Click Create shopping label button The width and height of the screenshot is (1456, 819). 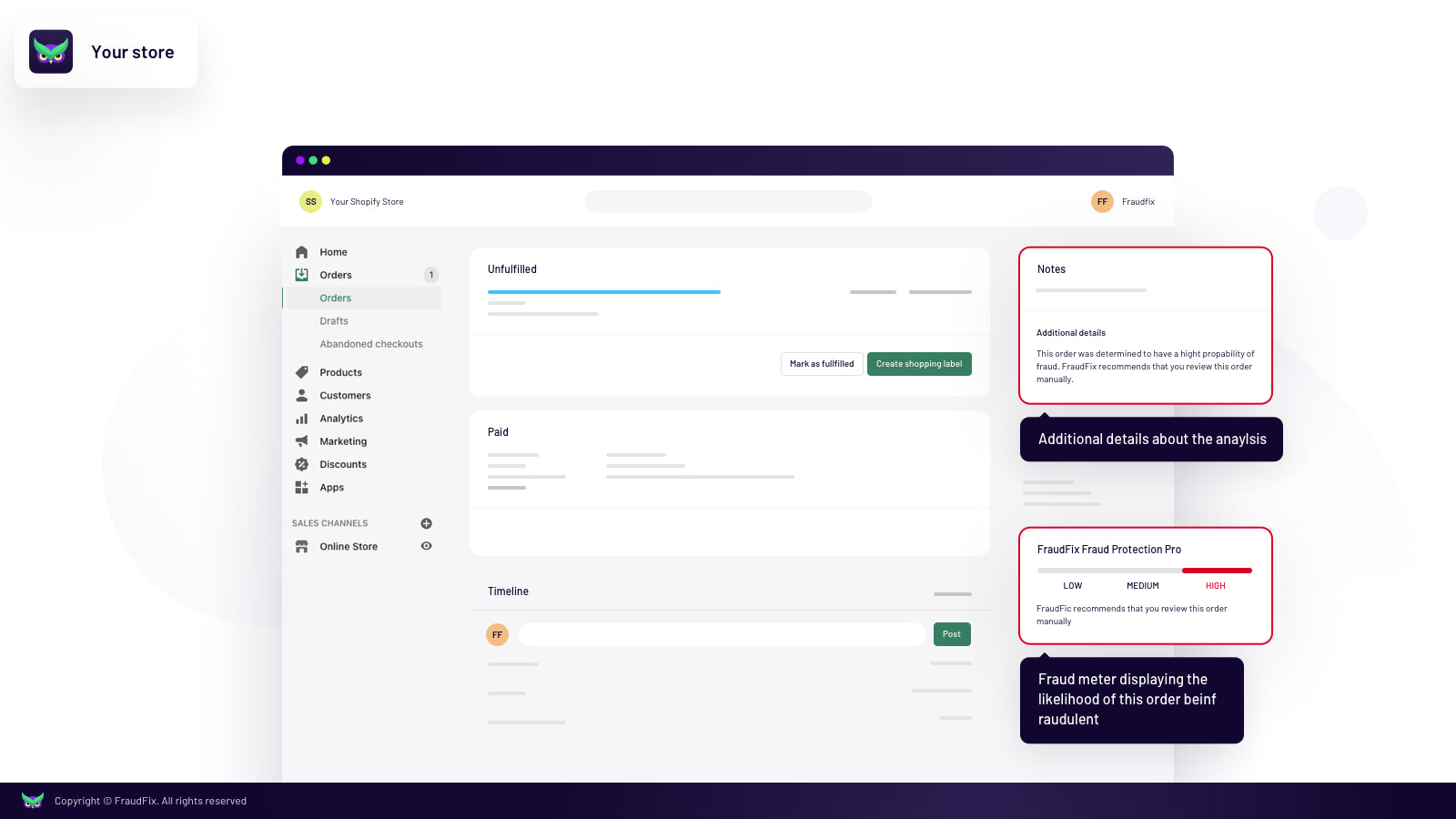[x=919, y=364]
